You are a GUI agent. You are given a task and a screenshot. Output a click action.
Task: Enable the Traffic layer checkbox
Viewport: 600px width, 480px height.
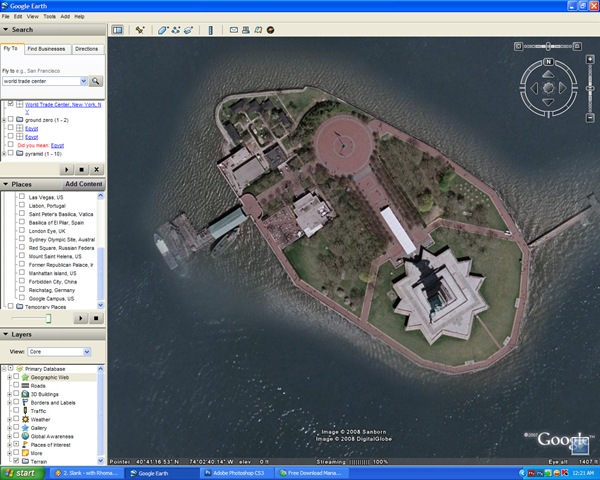point(16,410)
